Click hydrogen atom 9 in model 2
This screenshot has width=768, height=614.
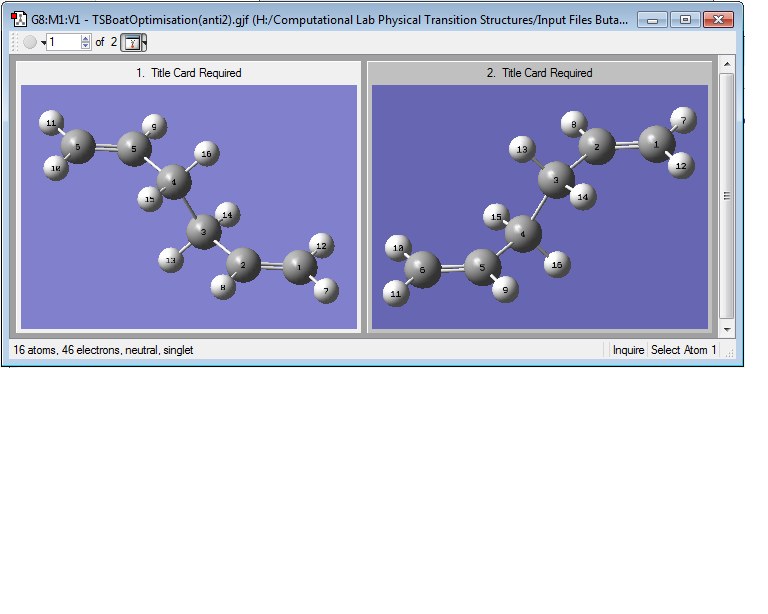pyautogui.click(x=505, y=289)
